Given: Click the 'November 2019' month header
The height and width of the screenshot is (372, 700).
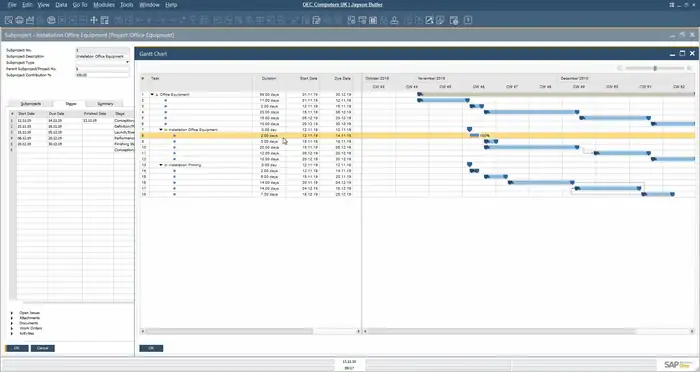Looking at the screenshot, I should point(431,79).
